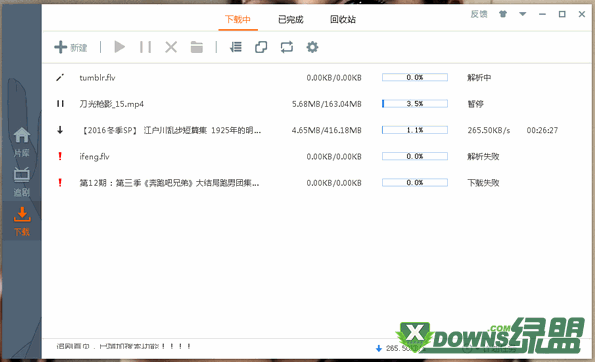595x362 pixels.
Task: Go to 片库 home in sidebar
Action: pyautogui.click(x=22, y=142)
